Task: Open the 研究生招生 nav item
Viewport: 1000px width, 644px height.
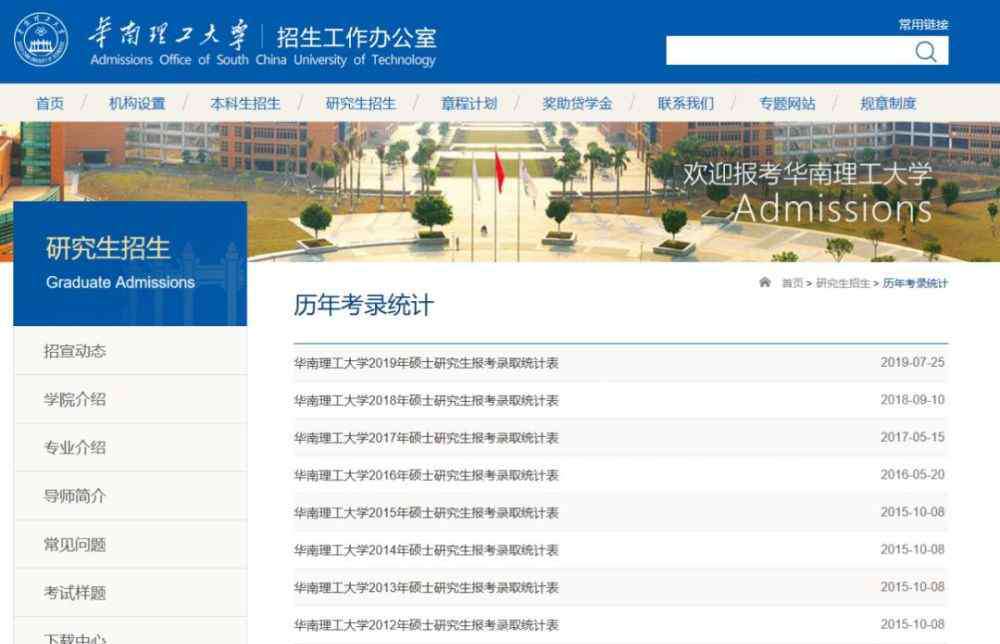Action: (x=361, y=103)
